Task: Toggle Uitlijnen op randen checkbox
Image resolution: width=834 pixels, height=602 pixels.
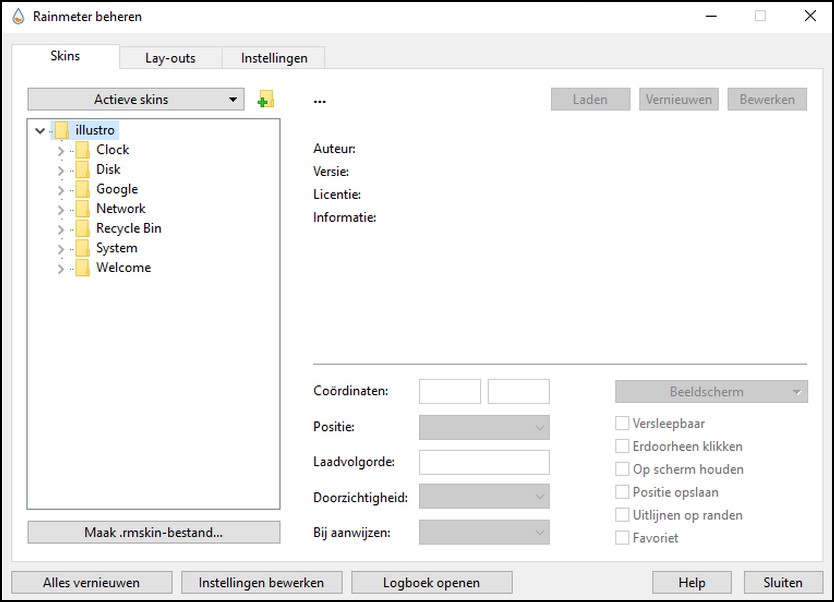Action: (x=622, y=515)
